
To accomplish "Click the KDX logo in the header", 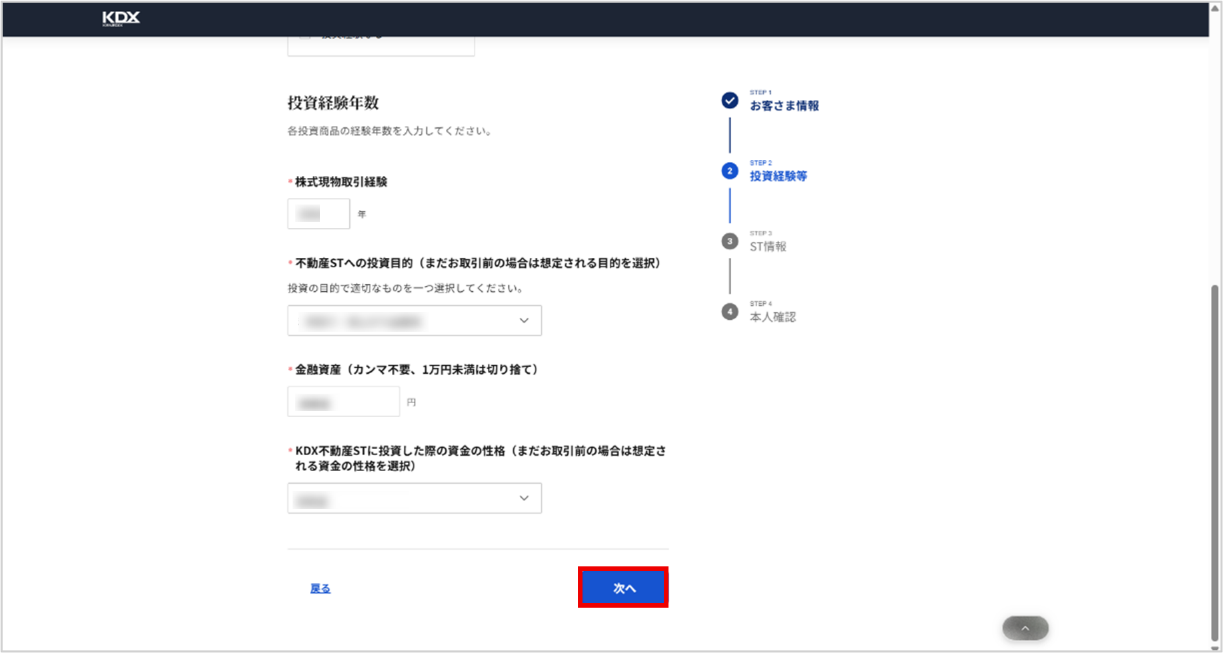I will (121, 19).
